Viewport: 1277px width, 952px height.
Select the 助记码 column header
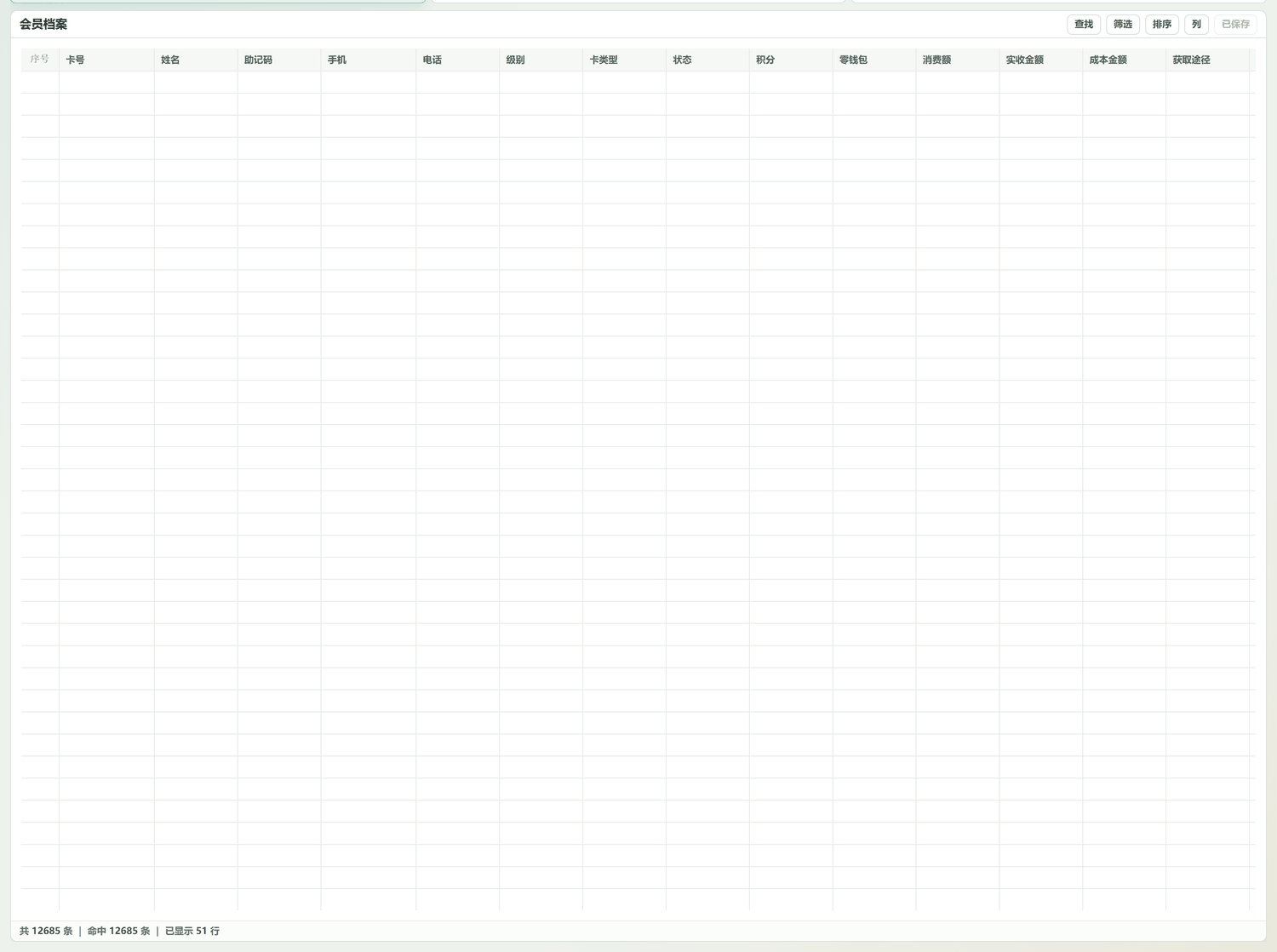pos(279,60)
